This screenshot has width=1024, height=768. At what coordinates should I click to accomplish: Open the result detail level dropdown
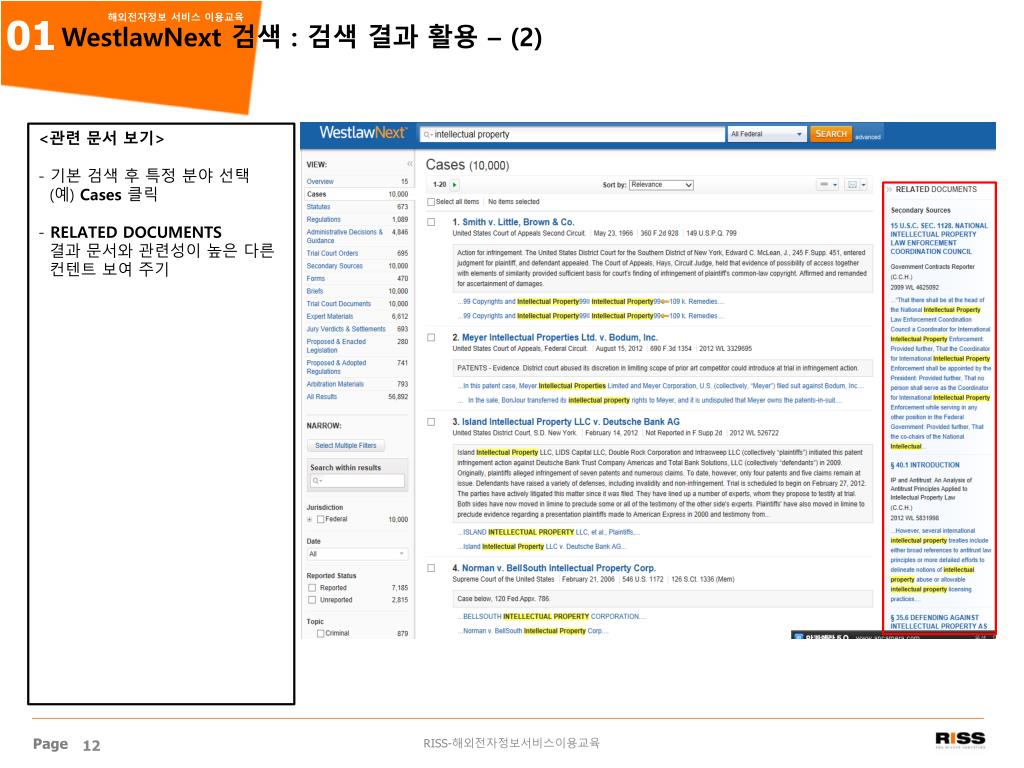point(828,185)
